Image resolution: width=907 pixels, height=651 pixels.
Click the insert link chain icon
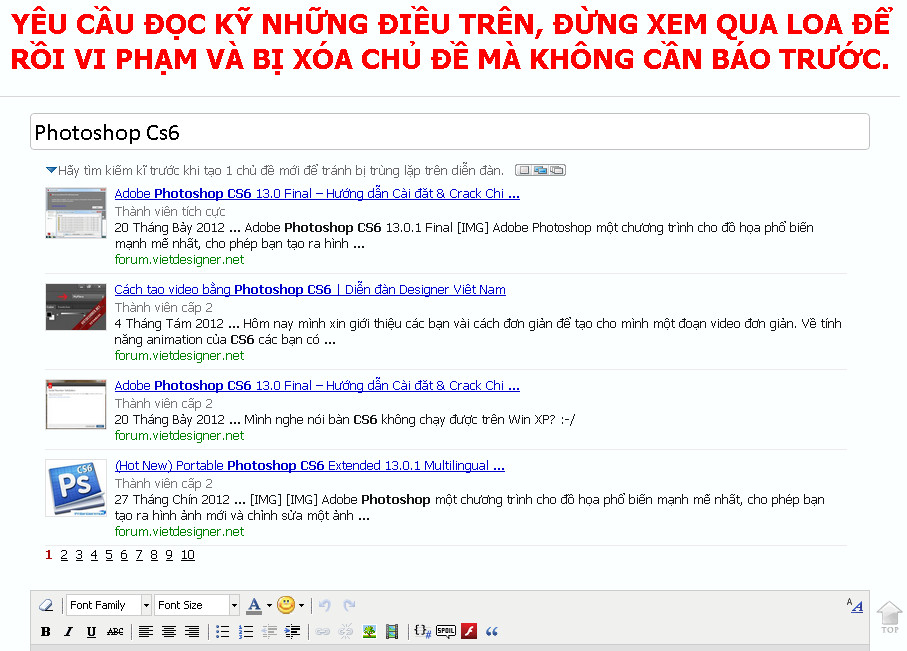323,631
